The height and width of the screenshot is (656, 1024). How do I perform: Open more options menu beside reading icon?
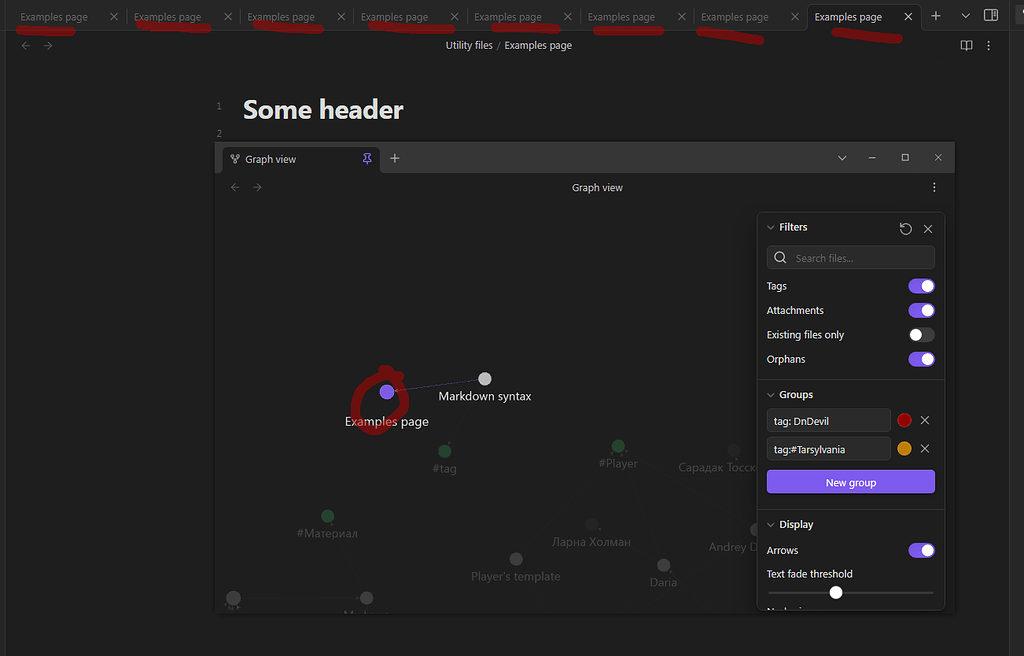989,46
